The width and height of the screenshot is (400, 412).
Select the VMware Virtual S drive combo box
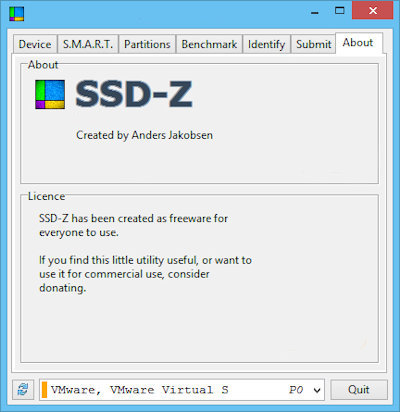point(182,389)
